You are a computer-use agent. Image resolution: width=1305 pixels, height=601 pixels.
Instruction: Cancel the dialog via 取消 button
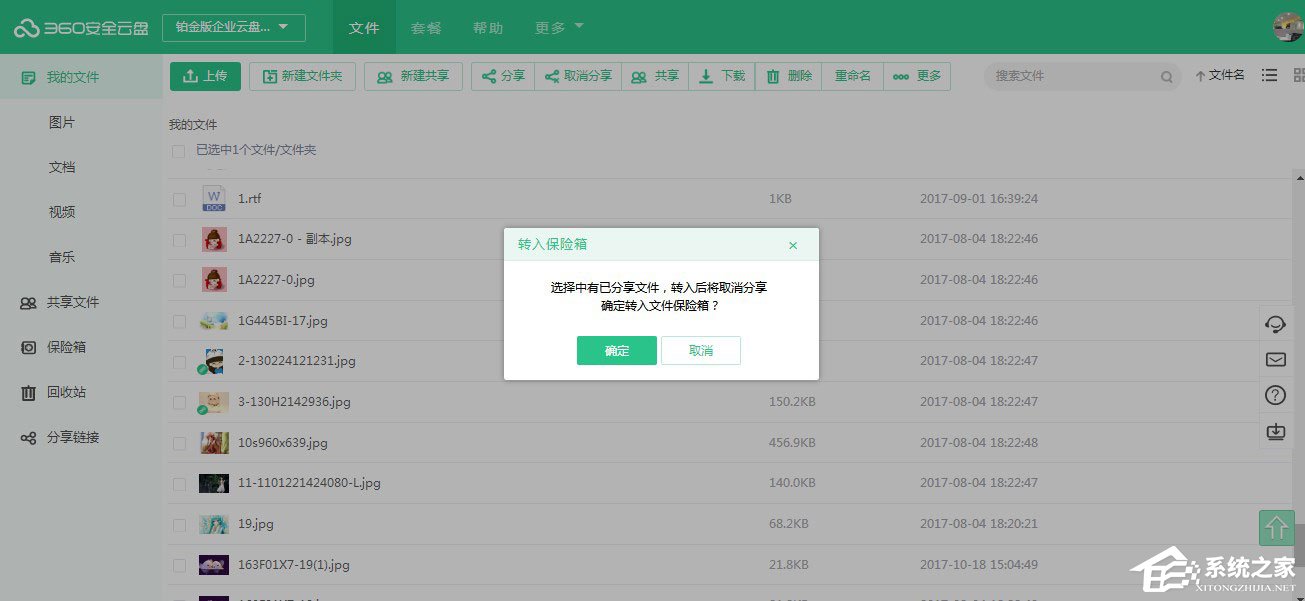pos(700,350)
